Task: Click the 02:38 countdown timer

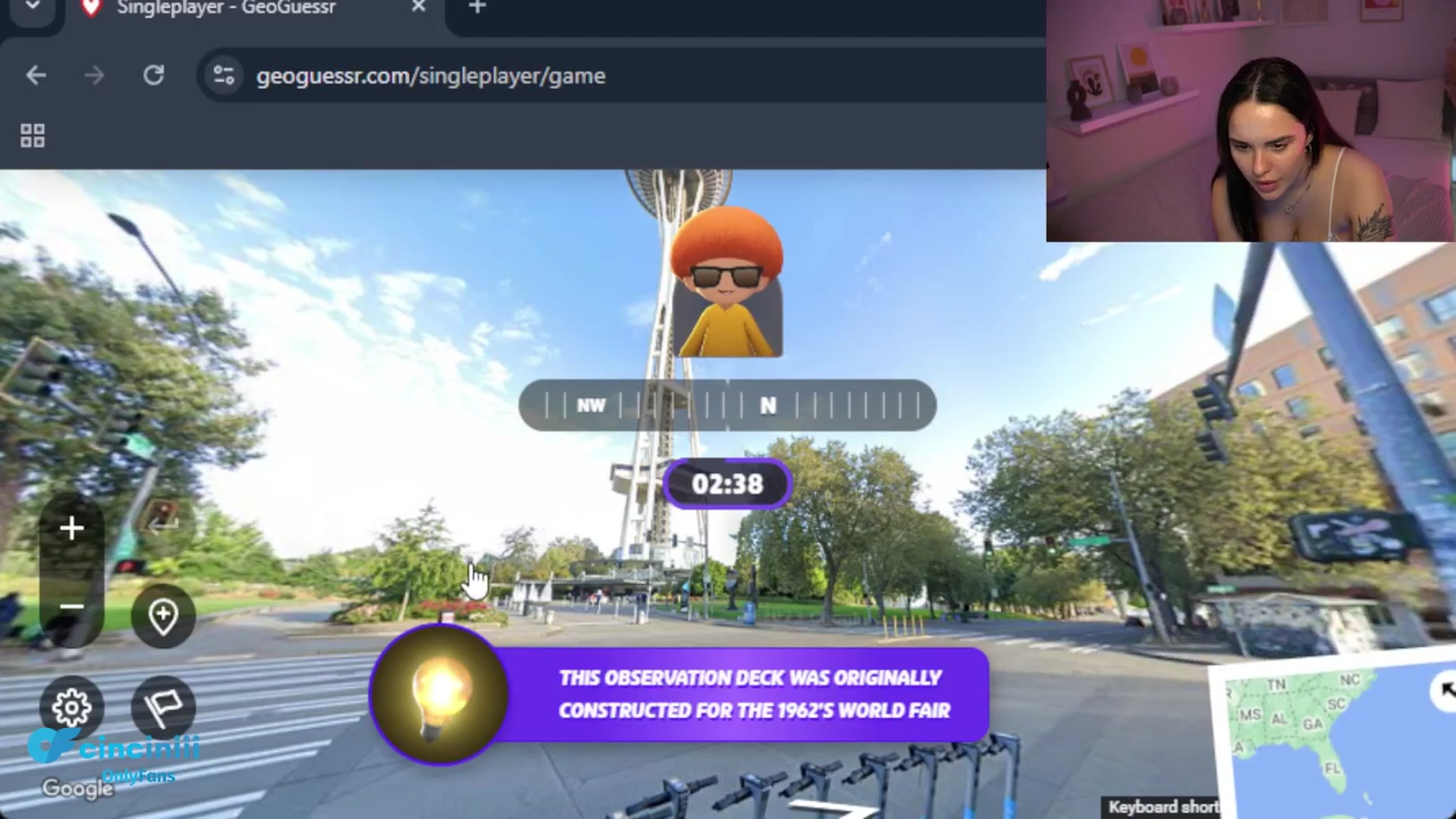Action: coord(727,484)
